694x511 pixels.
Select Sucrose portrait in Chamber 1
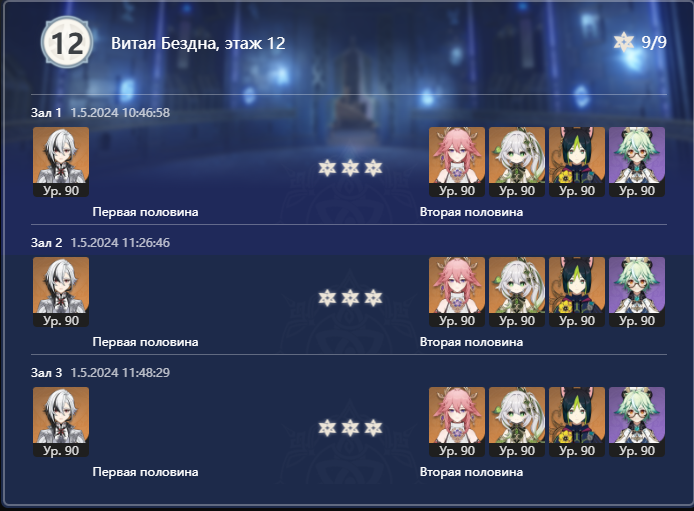(x=637, y=162)
